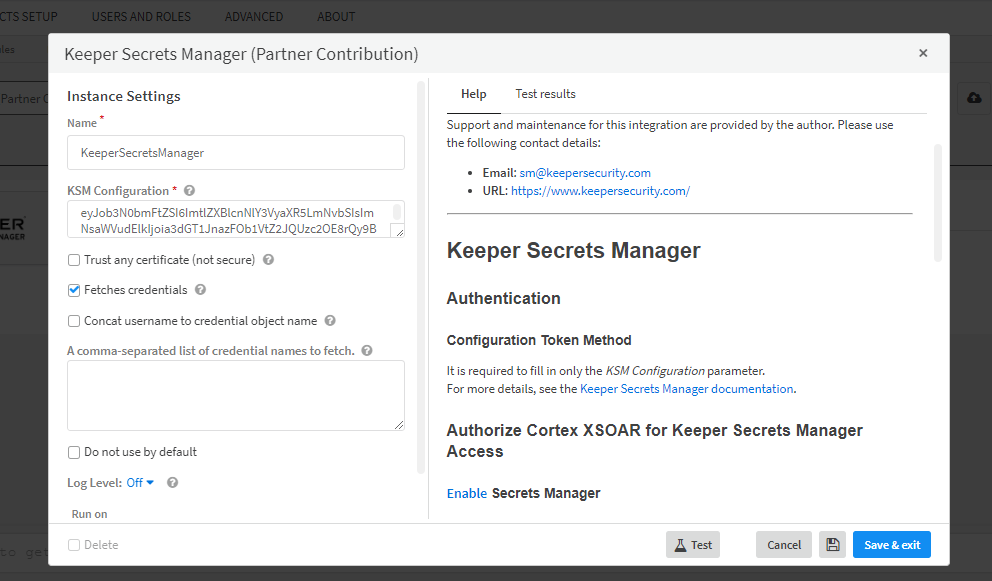Click Save & exit button
The height and width of the screenshot is (581, 992).
click(891, 545)
